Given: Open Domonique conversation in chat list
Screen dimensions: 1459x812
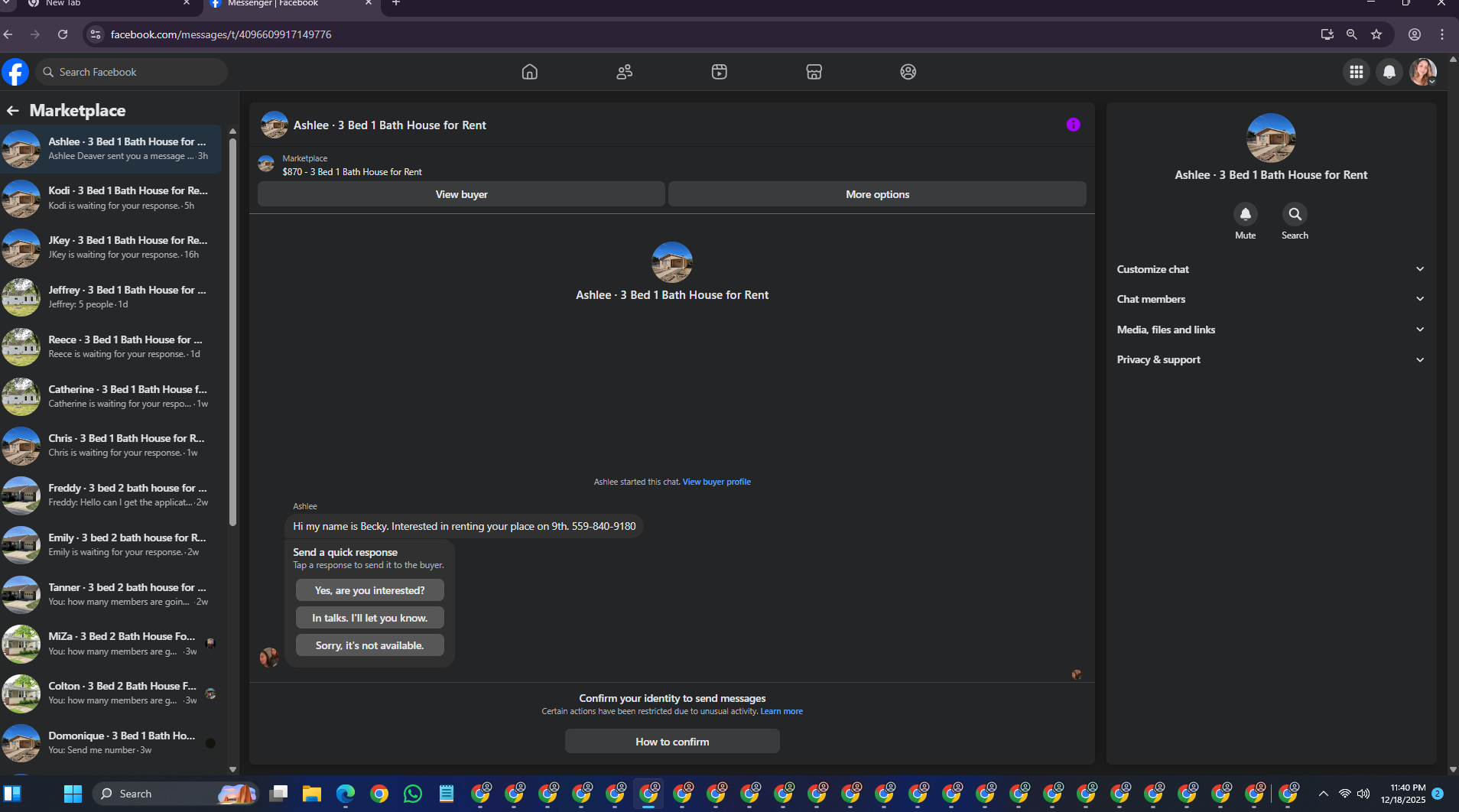Looking at the screenshot, I should (112, 742).
